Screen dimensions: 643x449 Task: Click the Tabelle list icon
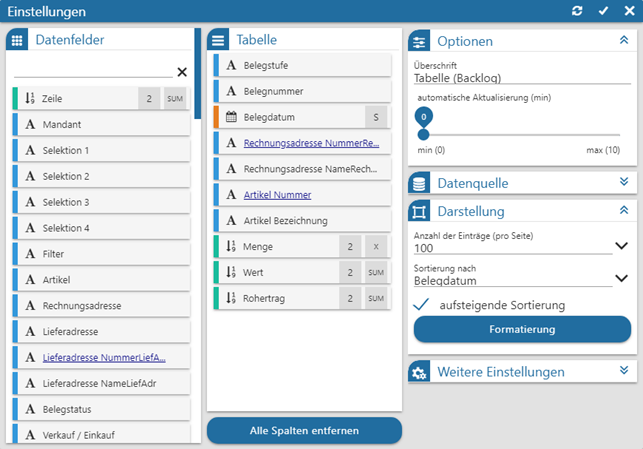pyautogui.click(x=218, y=41)
